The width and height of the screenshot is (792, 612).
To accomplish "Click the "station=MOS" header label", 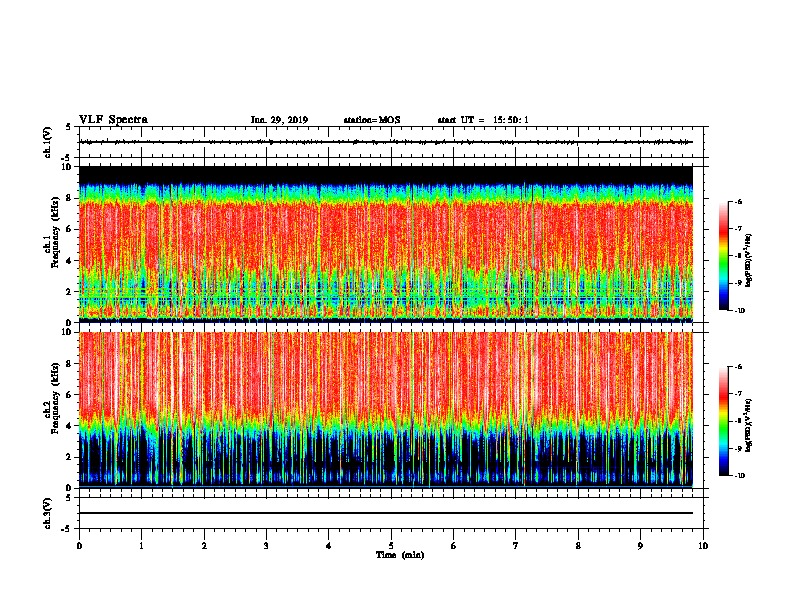I will [372, 120].
